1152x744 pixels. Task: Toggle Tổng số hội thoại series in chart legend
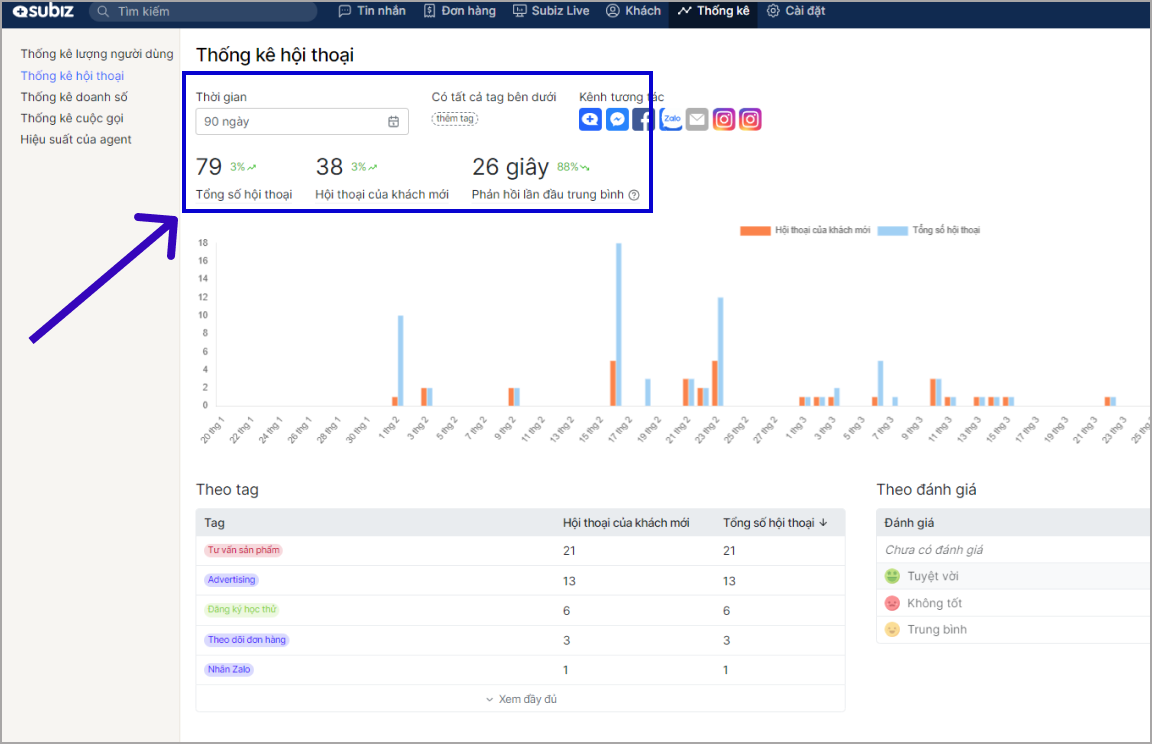pos(930,230)
